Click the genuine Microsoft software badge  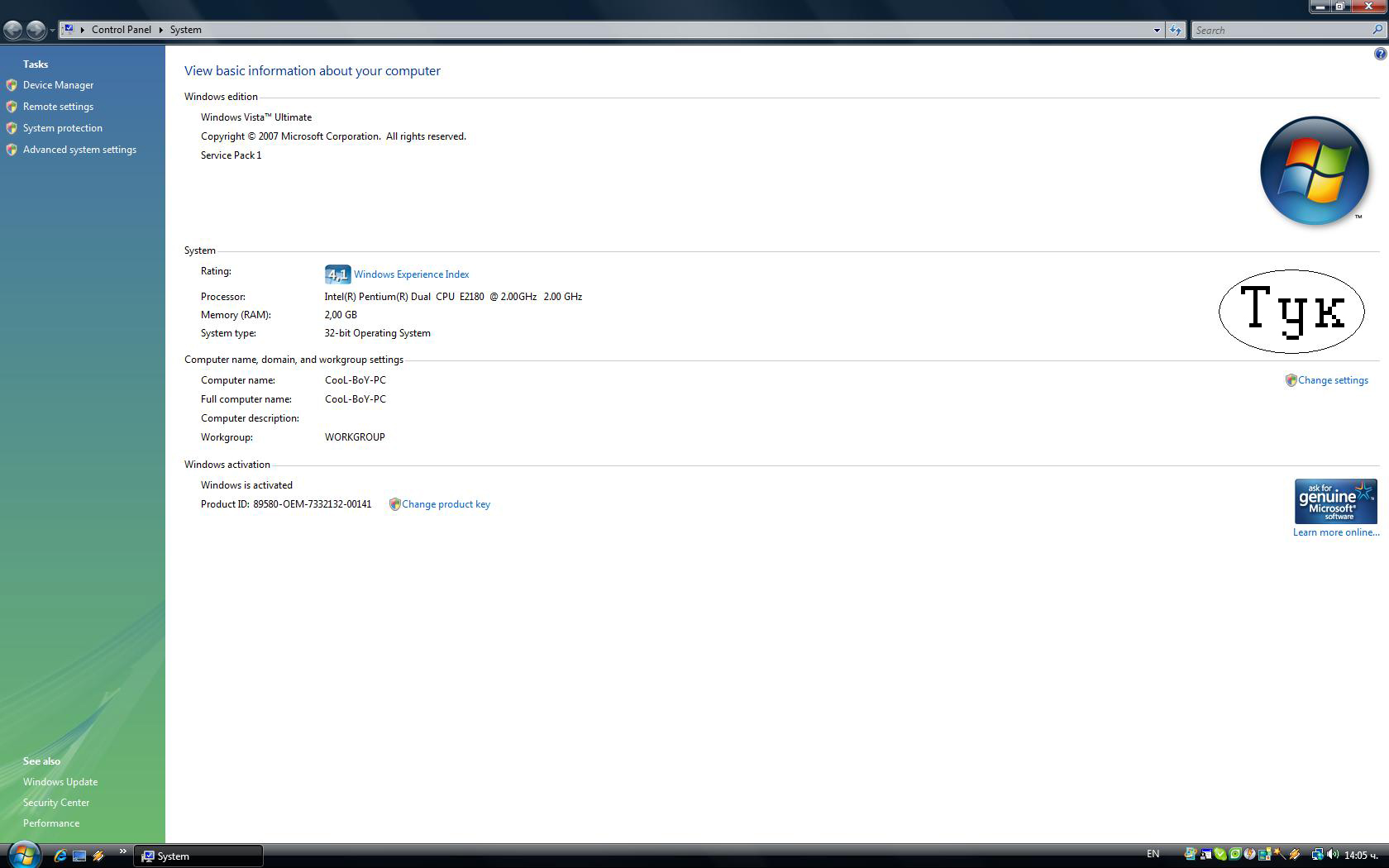[1335, 501]
